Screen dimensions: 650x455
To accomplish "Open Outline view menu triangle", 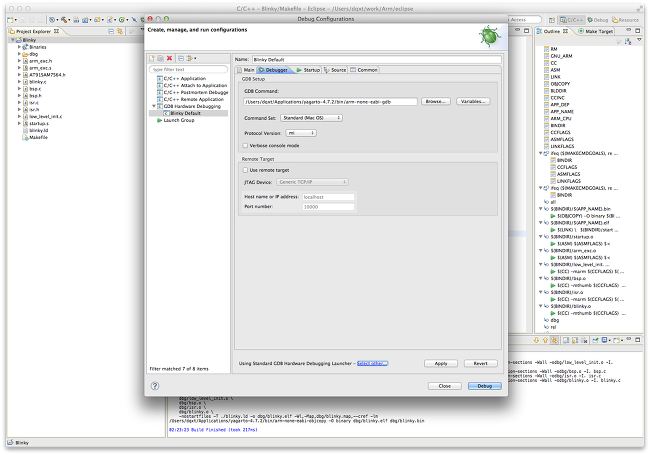I will [x=639, y=40].
